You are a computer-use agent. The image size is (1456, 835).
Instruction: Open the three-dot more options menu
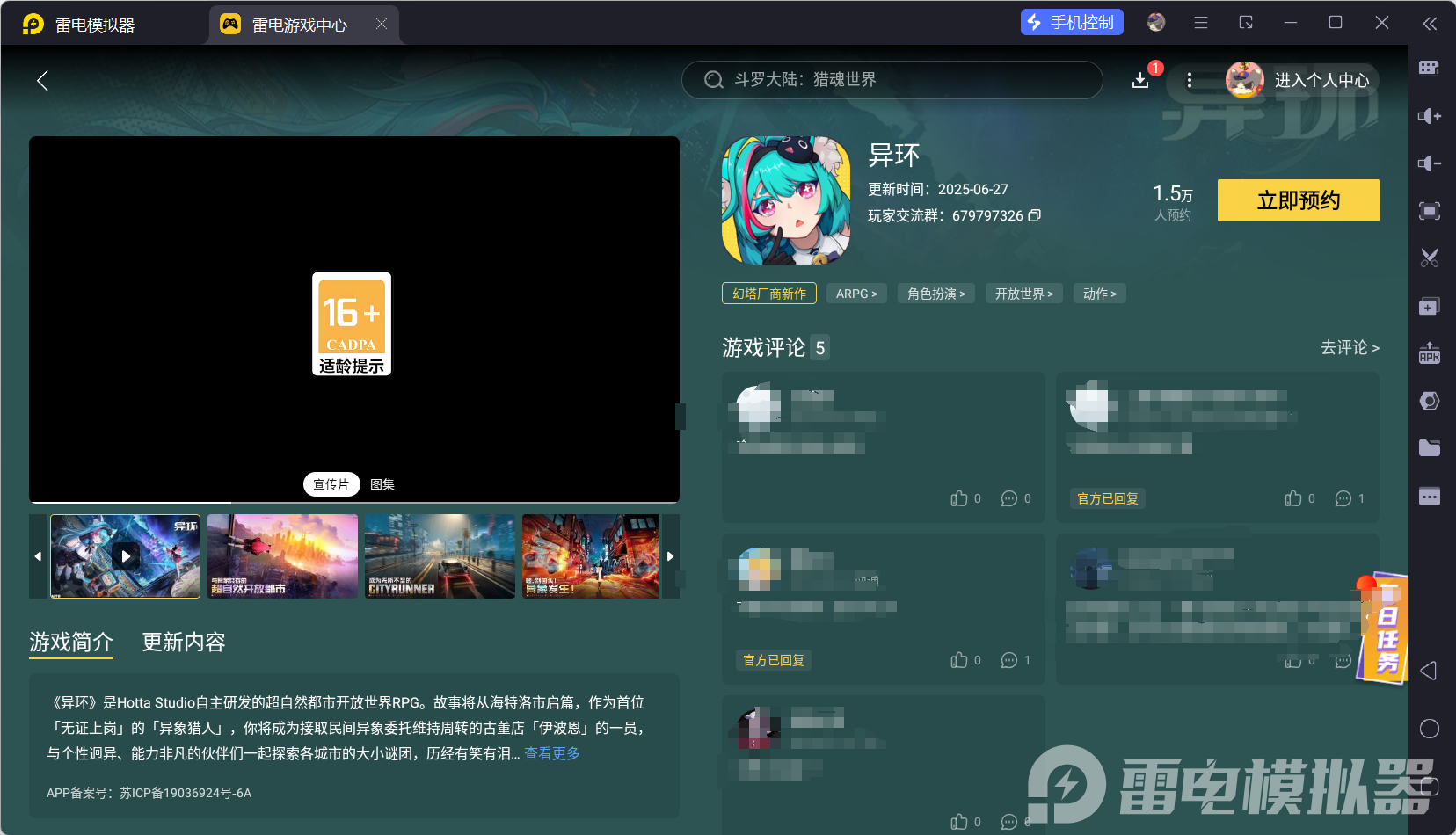pyautogui.click(x=1190, y=80)
